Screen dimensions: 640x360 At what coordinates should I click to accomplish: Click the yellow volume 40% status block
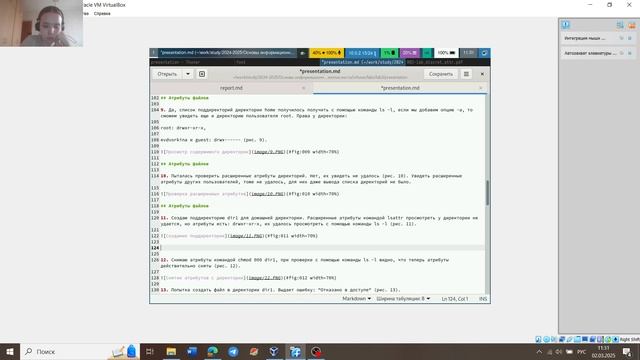coord(326,53)
